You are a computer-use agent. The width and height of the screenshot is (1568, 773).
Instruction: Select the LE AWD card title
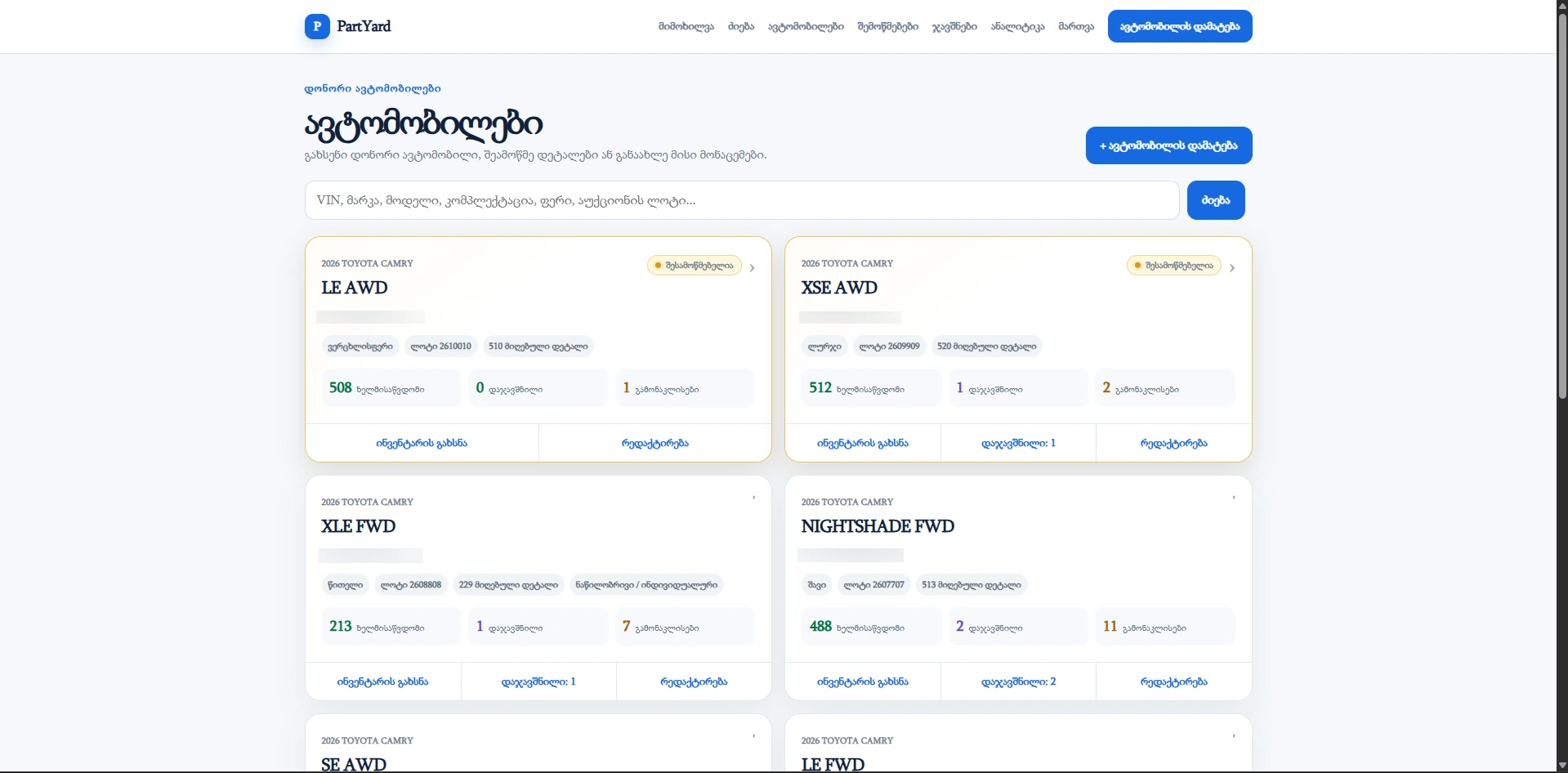tap(355, 288)
